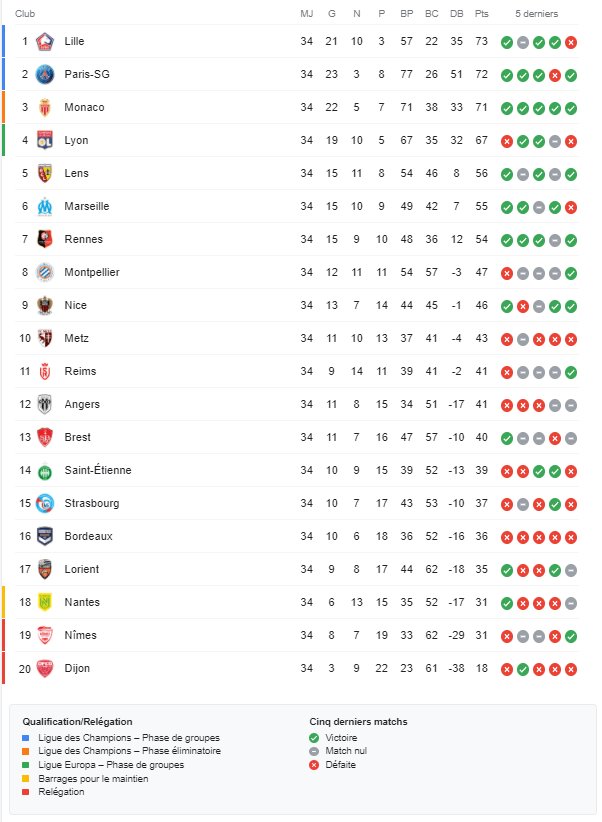Viewport: 602px width, 822px height.
Task: Click the Nantes yellow crest
Action: (x=45, y=602)
